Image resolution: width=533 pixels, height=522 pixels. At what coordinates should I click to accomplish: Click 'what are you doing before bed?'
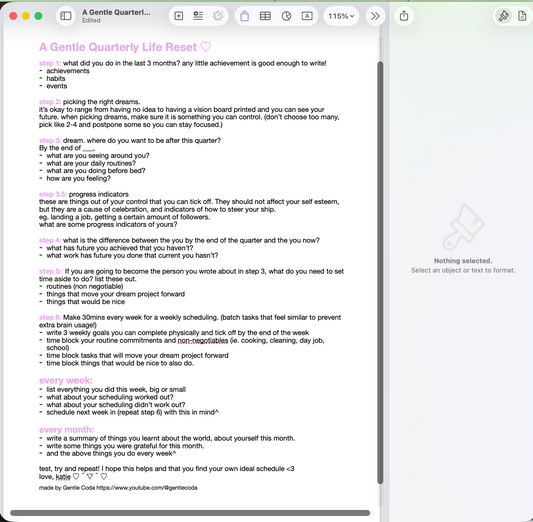click(96, 171)
